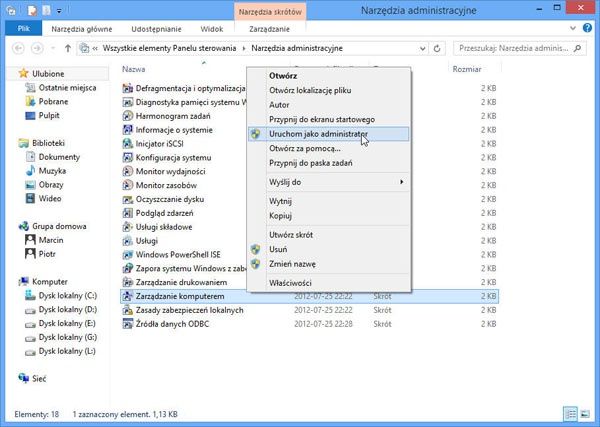Open the address bar history dropdown
Image resolution: width=600 pixels, height=427 pixels.
coord(422,48)
